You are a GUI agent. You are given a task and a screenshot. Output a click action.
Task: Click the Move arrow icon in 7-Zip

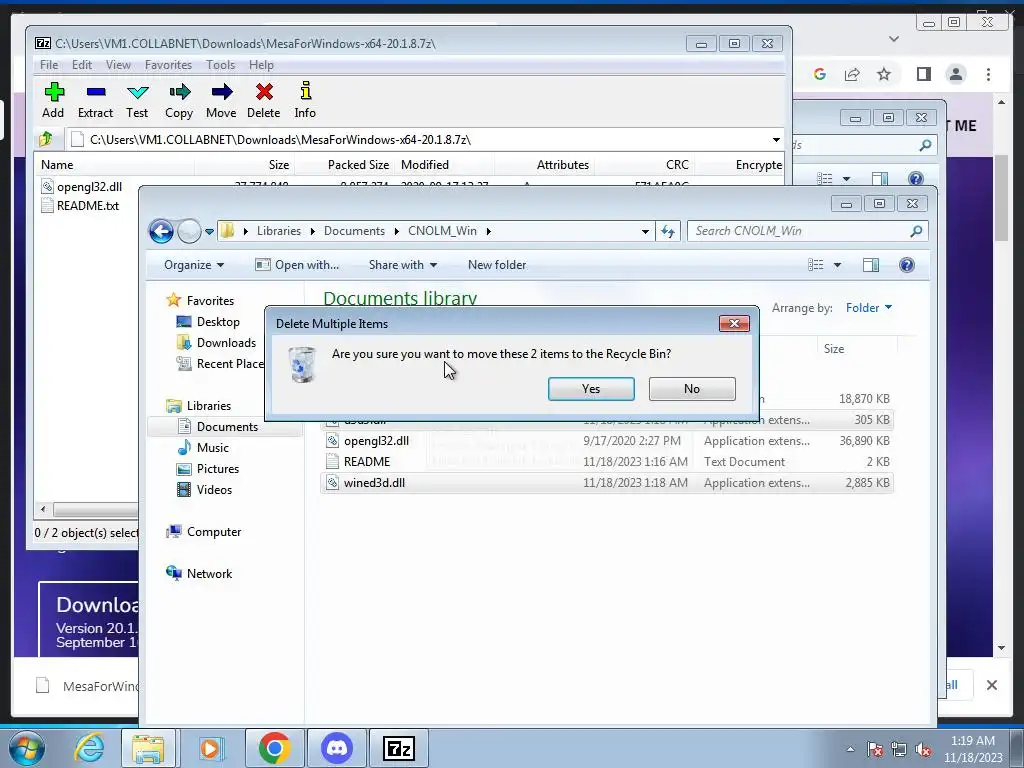[221, 100]
